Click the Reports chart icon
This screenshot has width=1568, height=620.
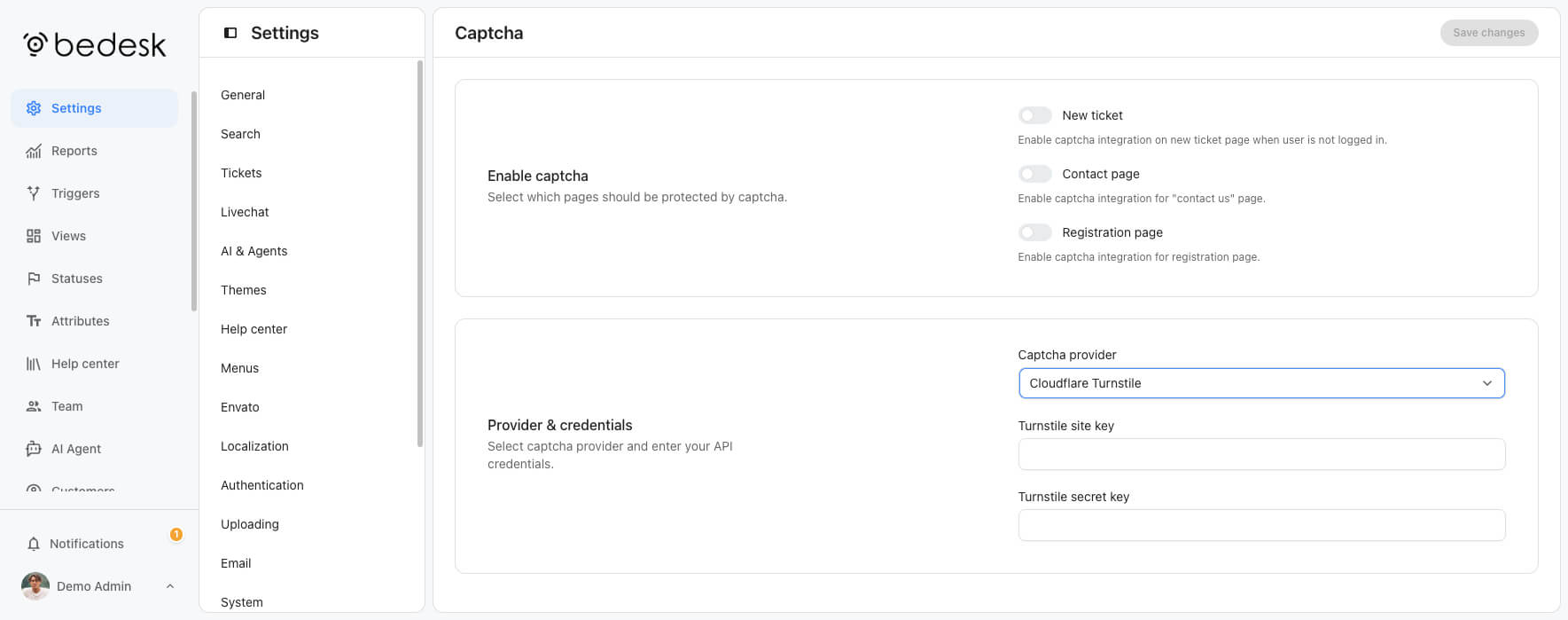pyautogui.click(x=34, y=151)
